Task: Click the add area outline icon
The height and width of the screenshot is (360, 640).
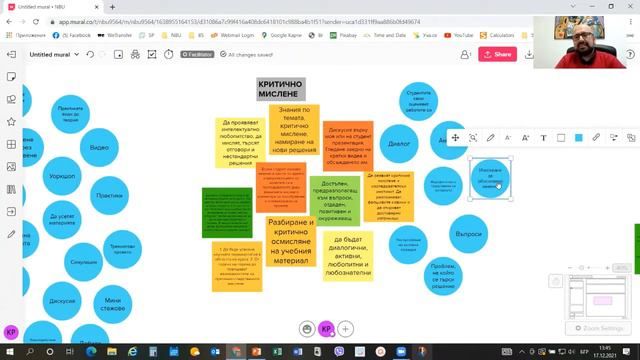Action: (118, 54)
